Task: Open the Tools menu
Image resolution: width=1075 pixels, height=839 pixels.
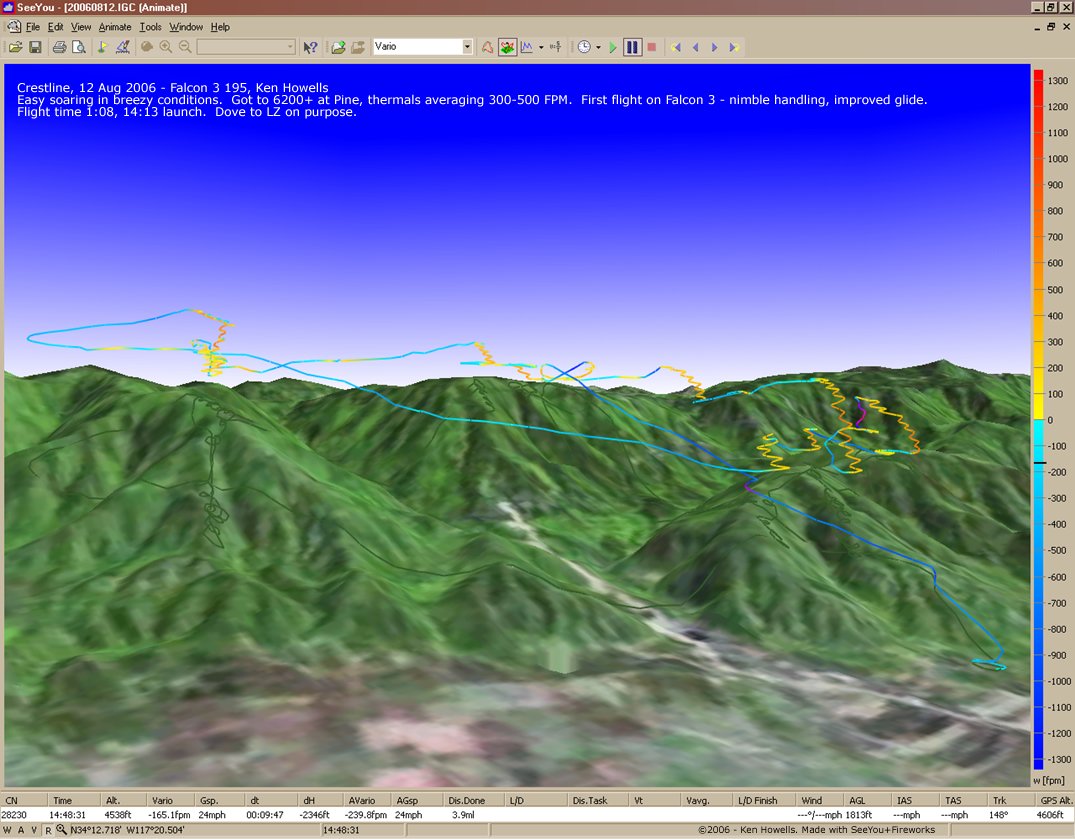Action: (150, 27)
